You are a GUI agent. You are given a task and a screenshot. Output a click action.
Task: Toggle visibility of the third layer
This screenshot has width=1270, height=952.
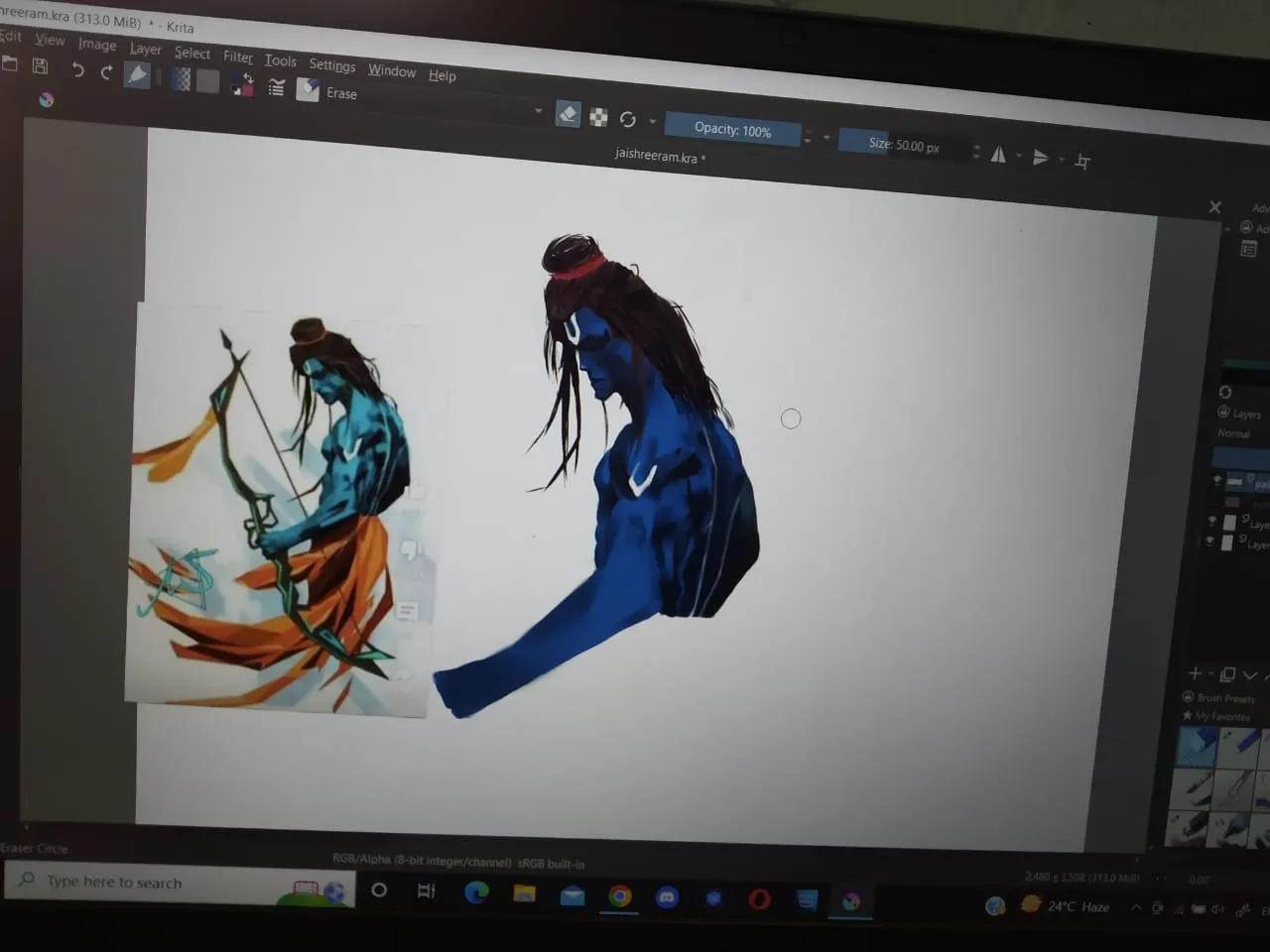tap(1211, 521)
